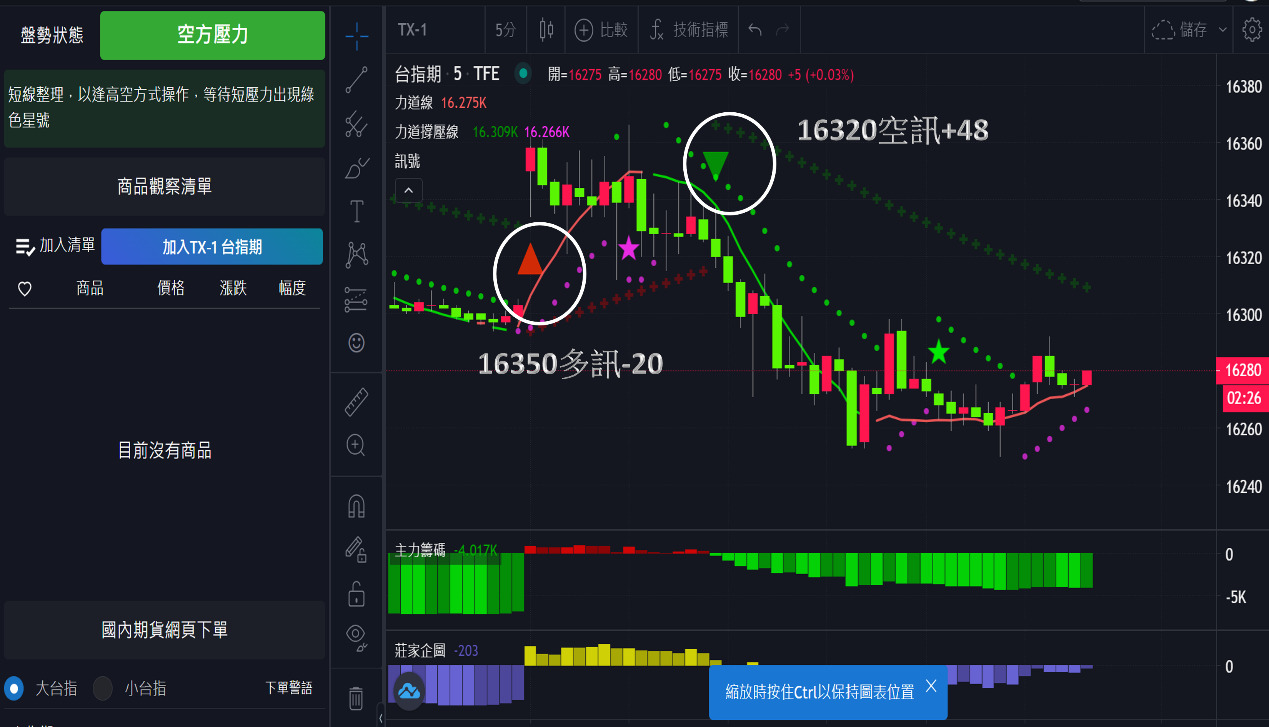Toggle hide all drawings eye icon

click(x=356, y=634)
